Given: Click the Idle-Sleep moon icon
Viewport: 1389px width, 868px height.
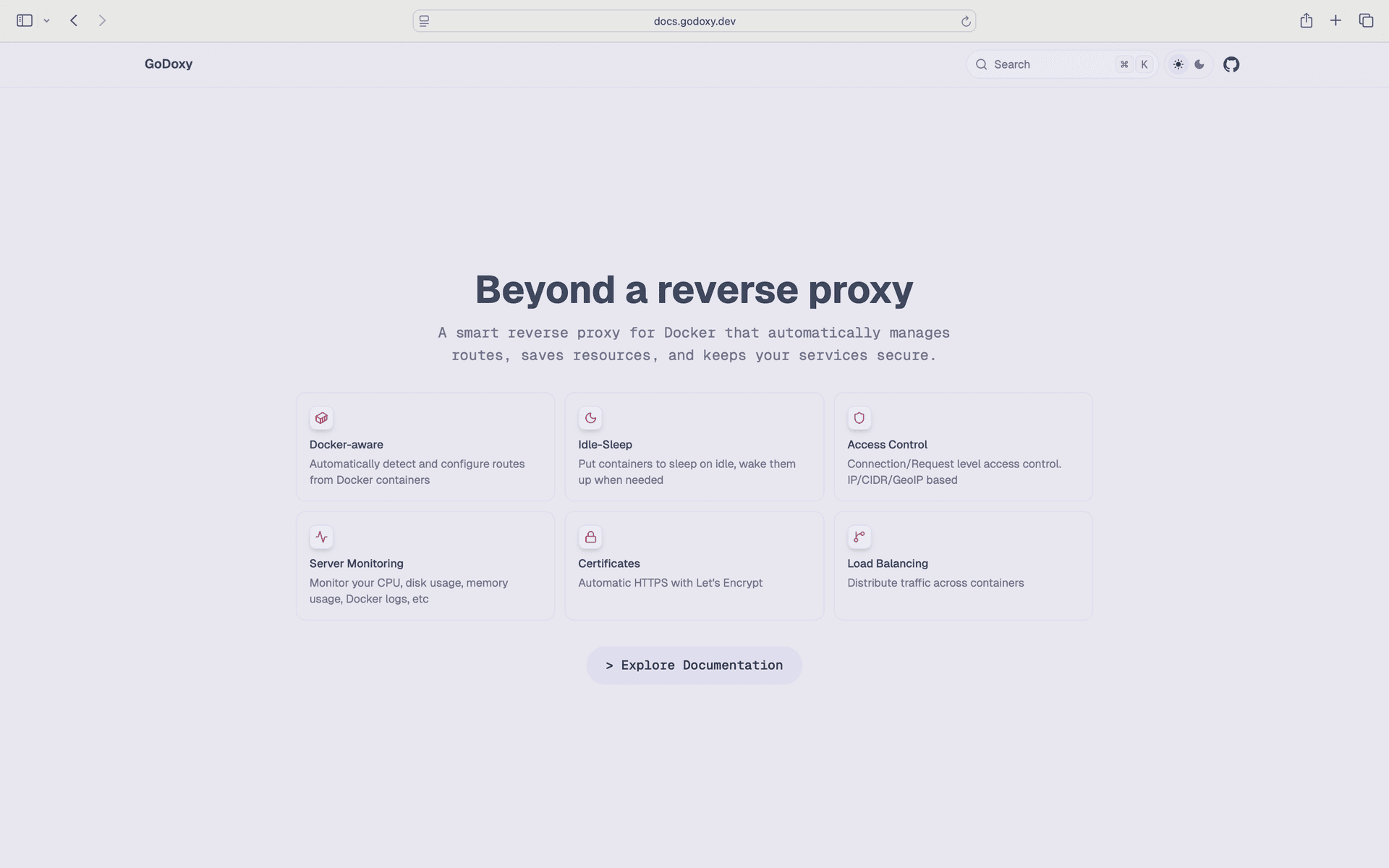Looking at the screenshot, I should pyautogui.click(x=590, y=418).
